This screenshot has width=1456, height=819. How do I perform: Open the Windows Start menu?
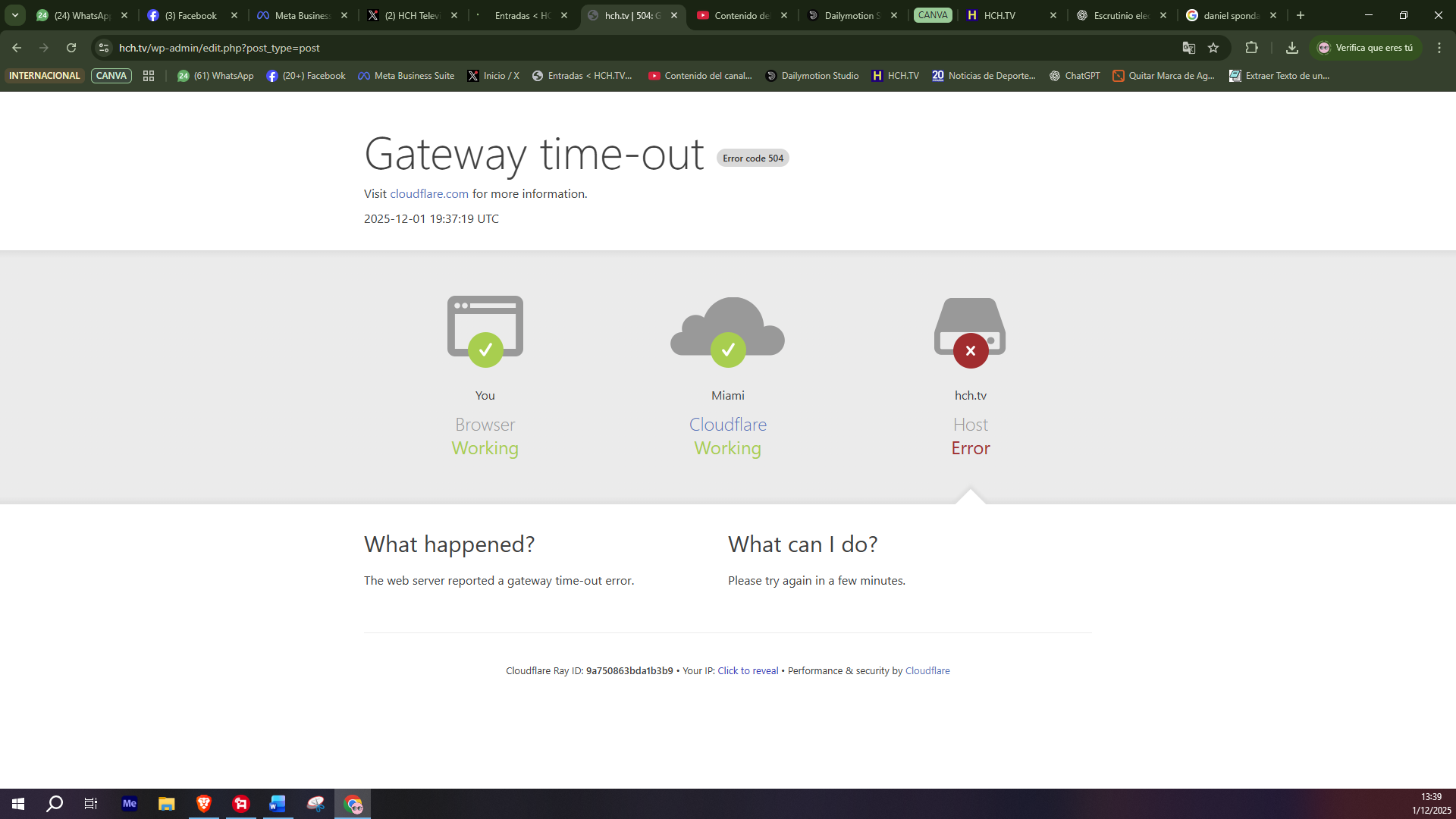[x=18, y=804]
